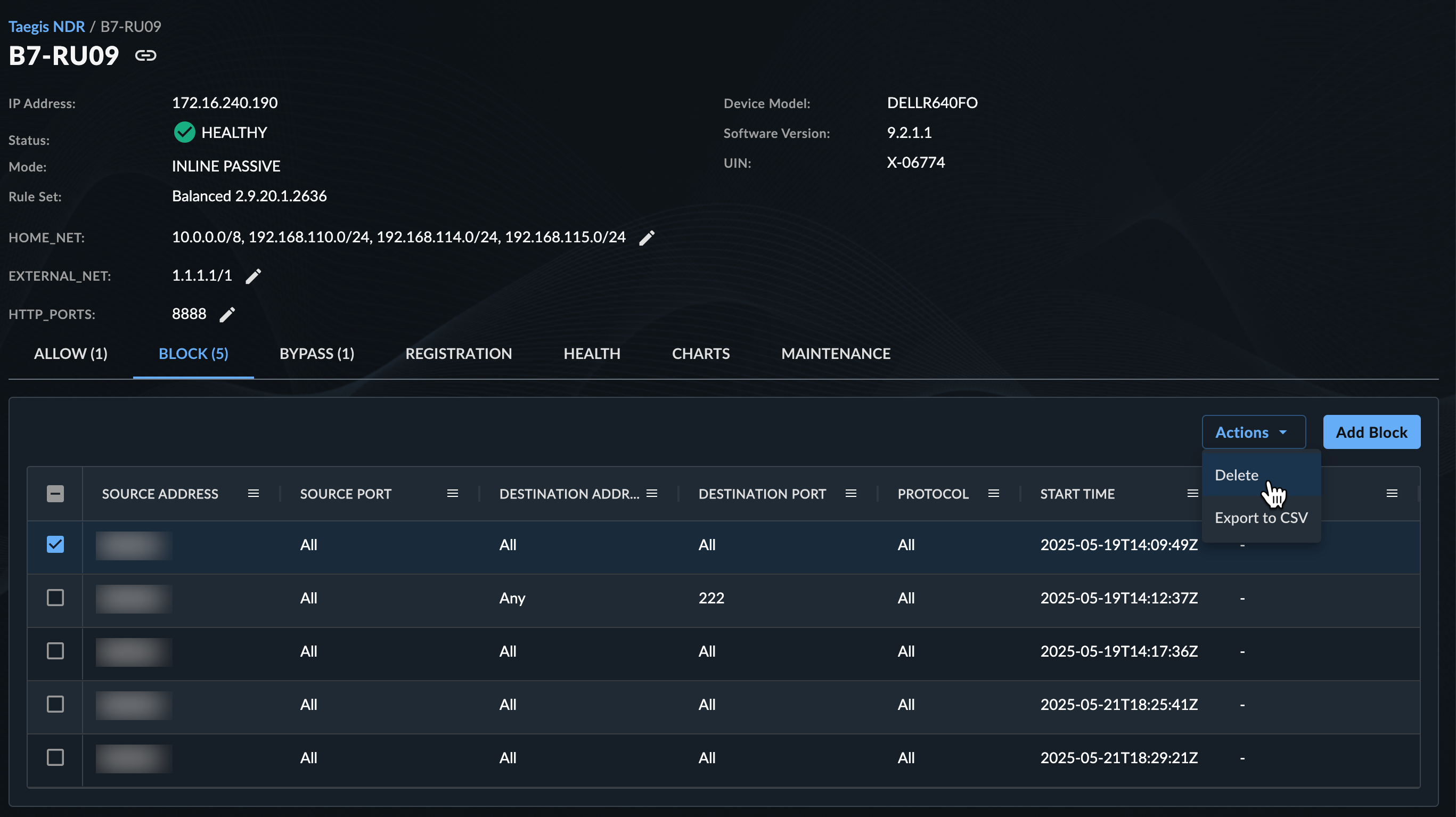Screen dimensions: 1456x817
Task: Copy link icon next to B7-RU09 title
Action: [x=145, y=55]
